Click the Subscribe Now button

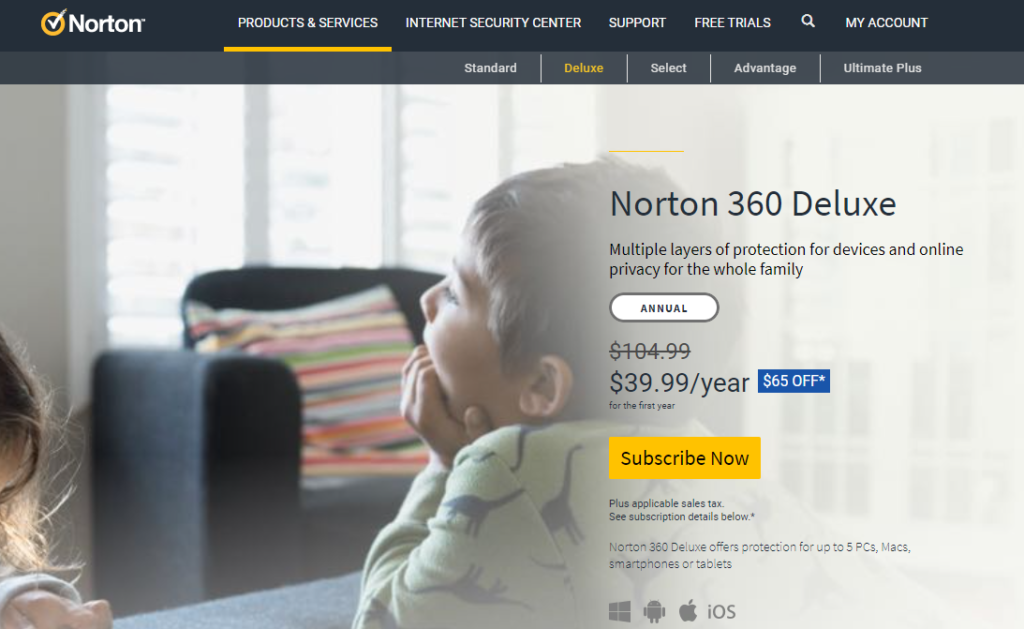[x=684, y=458]
